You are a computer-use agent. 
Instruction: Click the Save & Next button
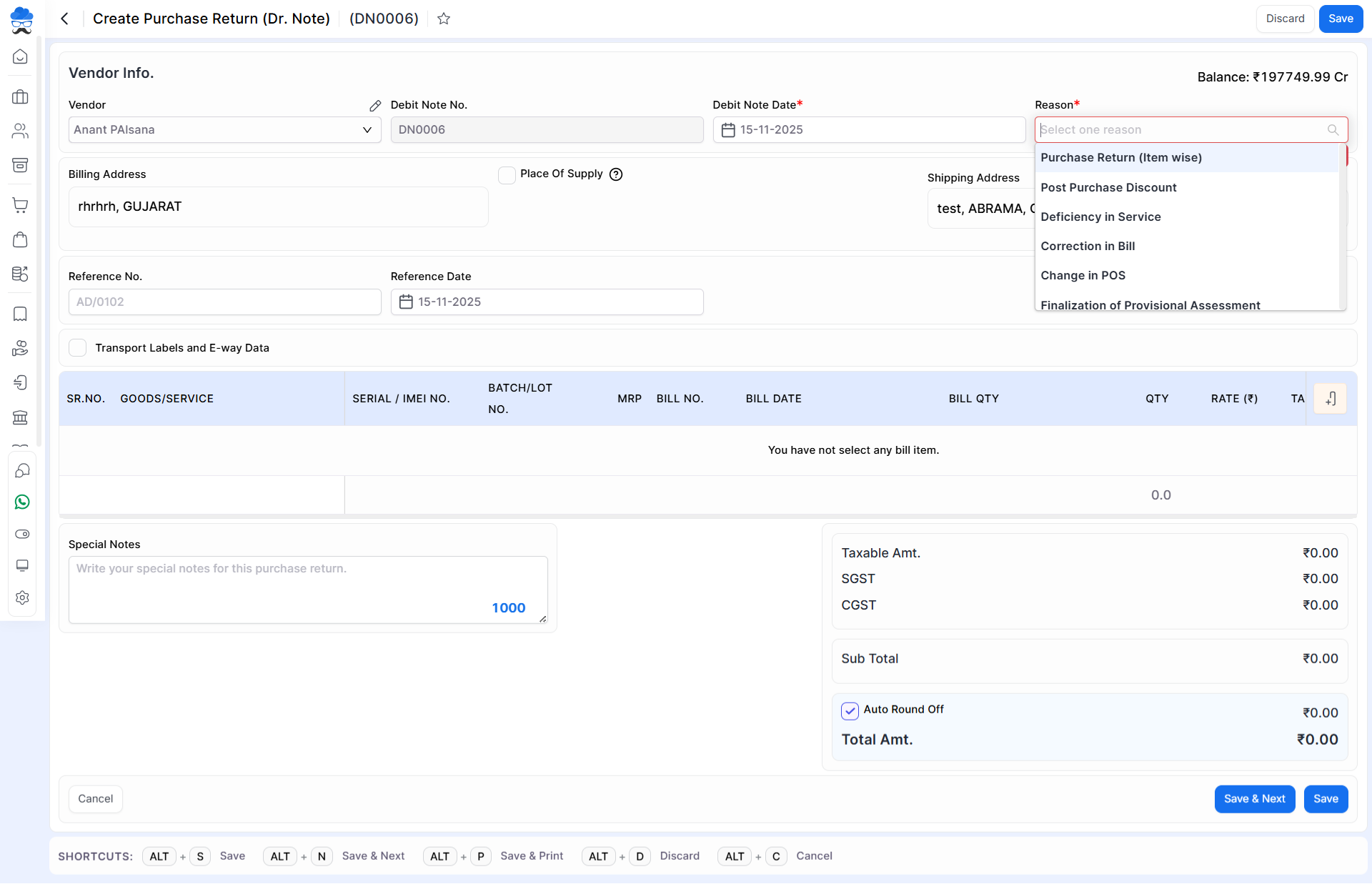(1254, 799)
